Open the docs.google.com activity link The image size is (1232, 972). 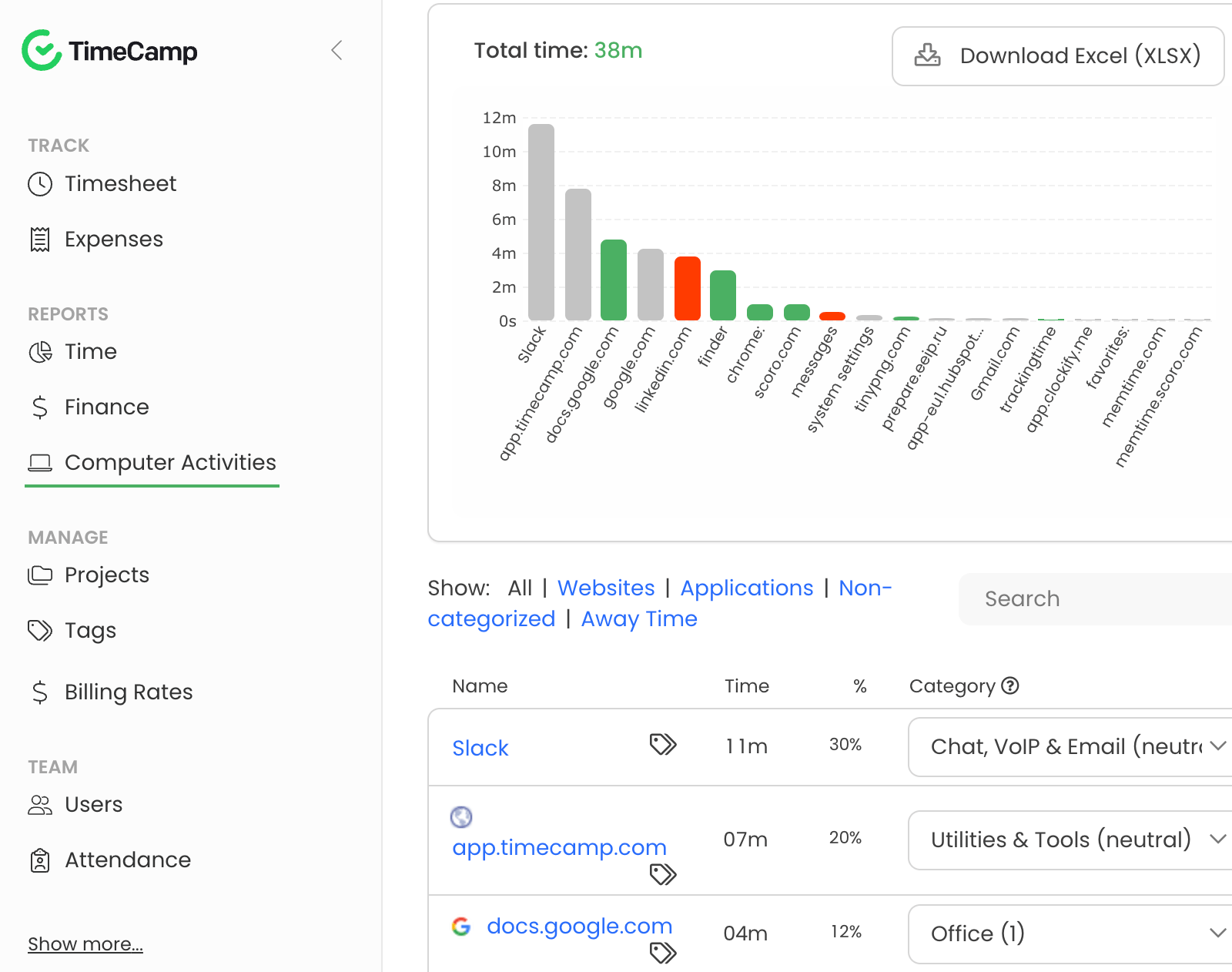(x=580, y=927)
